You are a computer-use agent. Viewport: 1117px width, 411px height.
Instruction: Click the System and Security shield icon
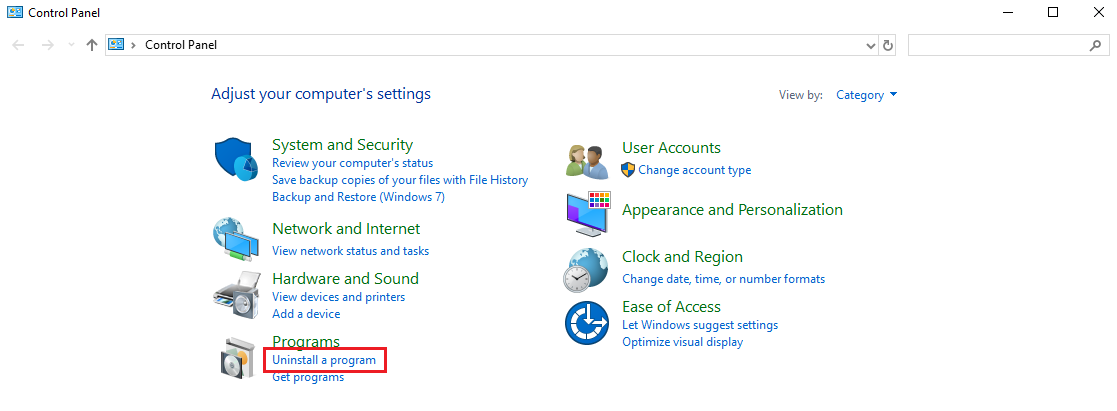click(x=236, y=159)
